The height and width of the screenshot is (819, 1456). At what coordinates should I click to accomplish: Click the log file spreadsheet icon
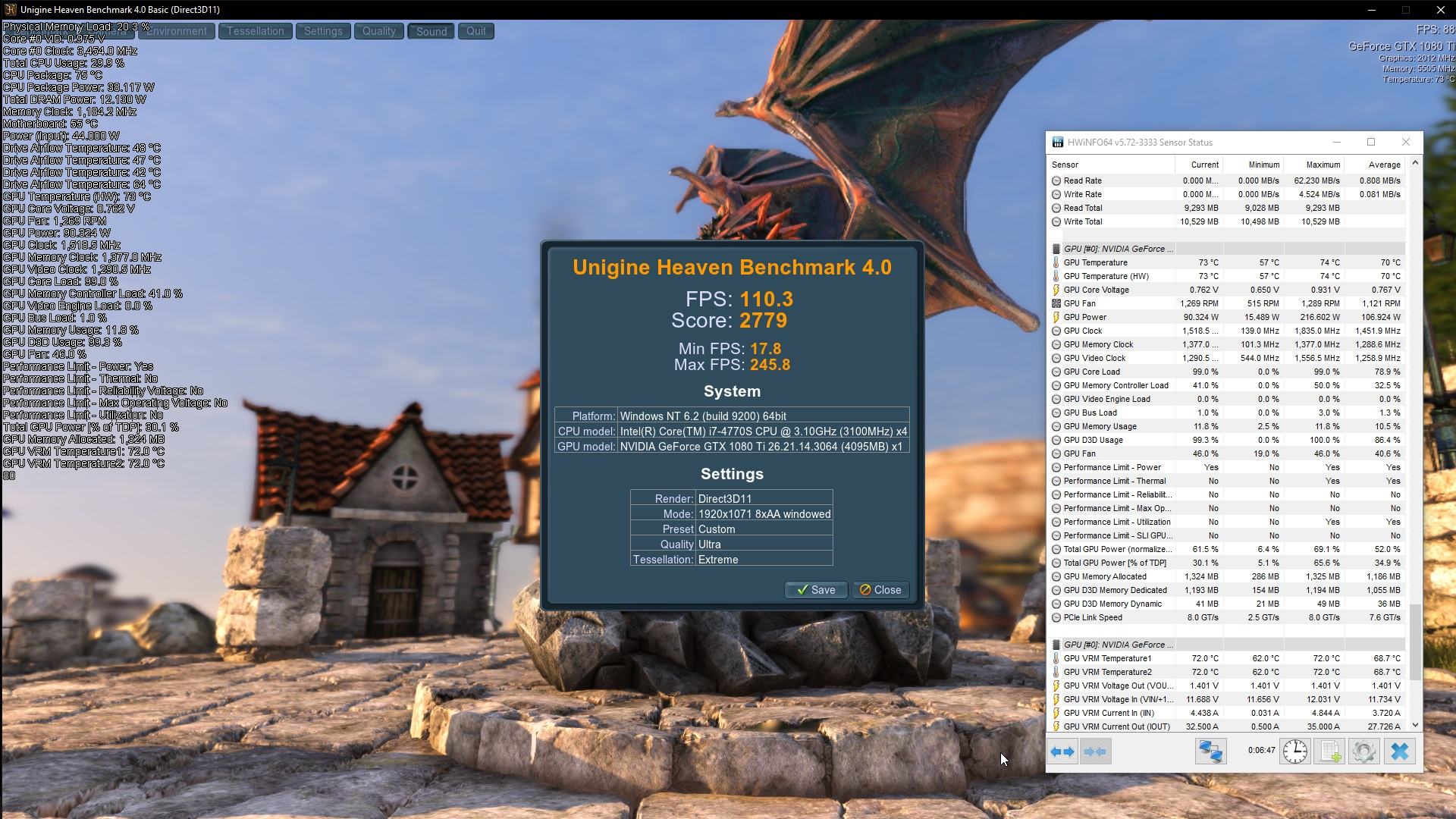click(1329, 752)
